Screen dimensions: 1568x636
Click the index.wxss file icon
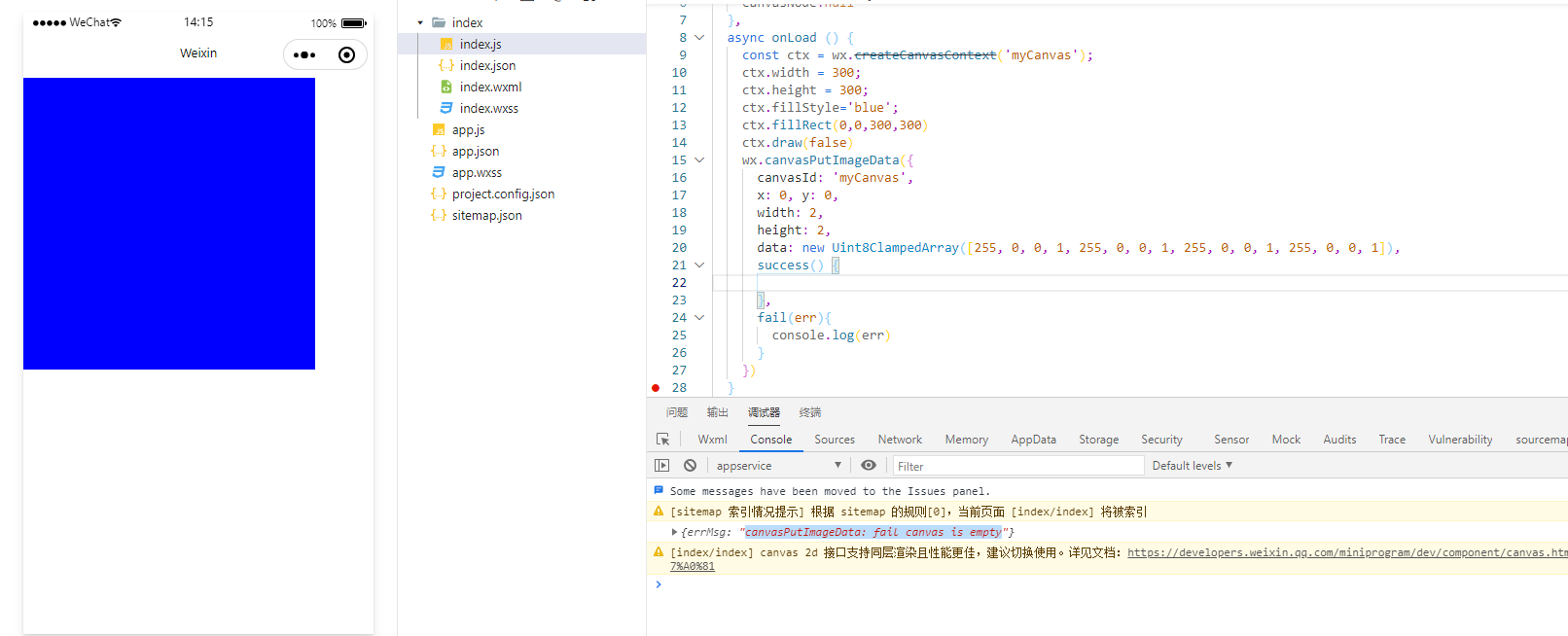click(x=446, y=108)
